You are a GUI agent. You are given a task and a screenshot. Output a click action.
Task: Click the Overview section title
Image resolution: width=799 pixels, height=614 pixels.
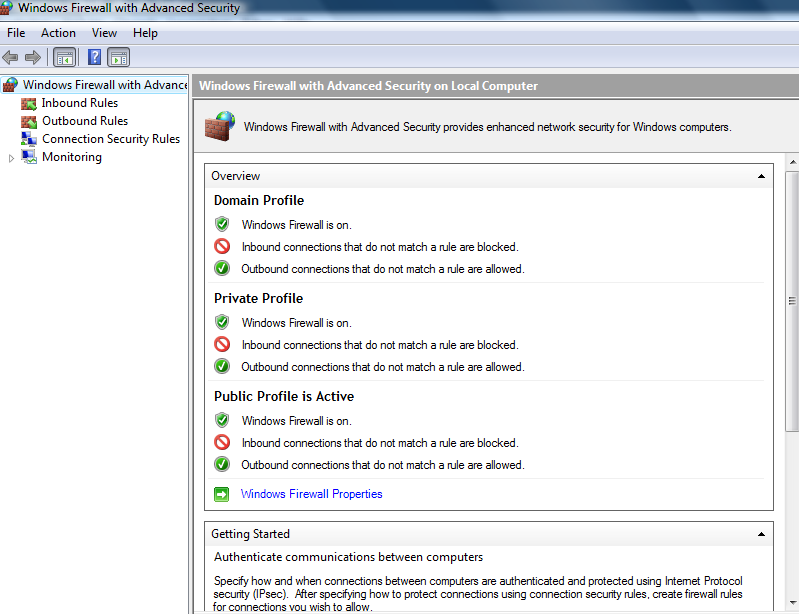click(235, 176)
